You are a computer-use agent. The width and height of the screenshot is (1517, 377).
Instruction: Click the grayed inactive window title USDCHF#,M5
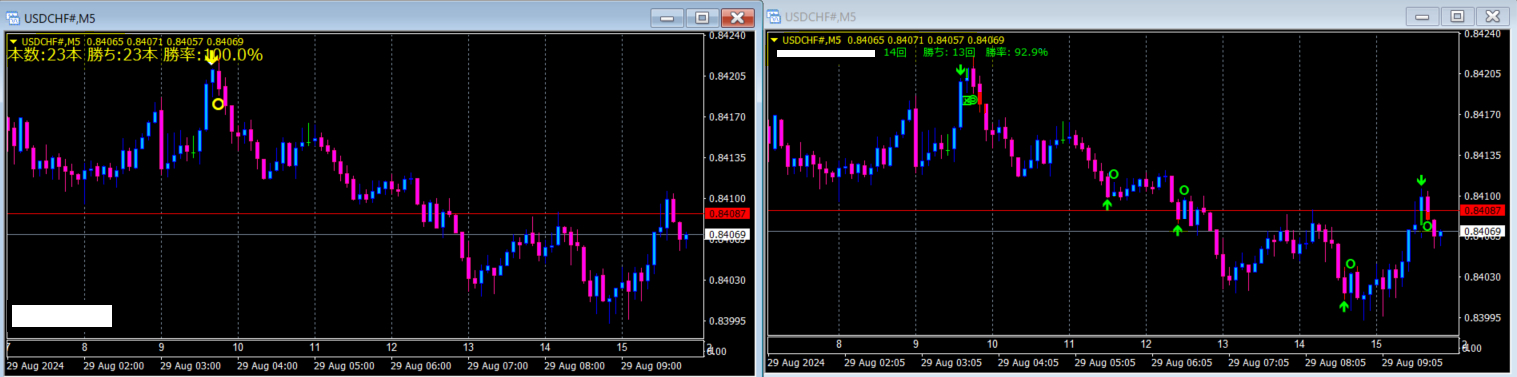coord(820,17)
